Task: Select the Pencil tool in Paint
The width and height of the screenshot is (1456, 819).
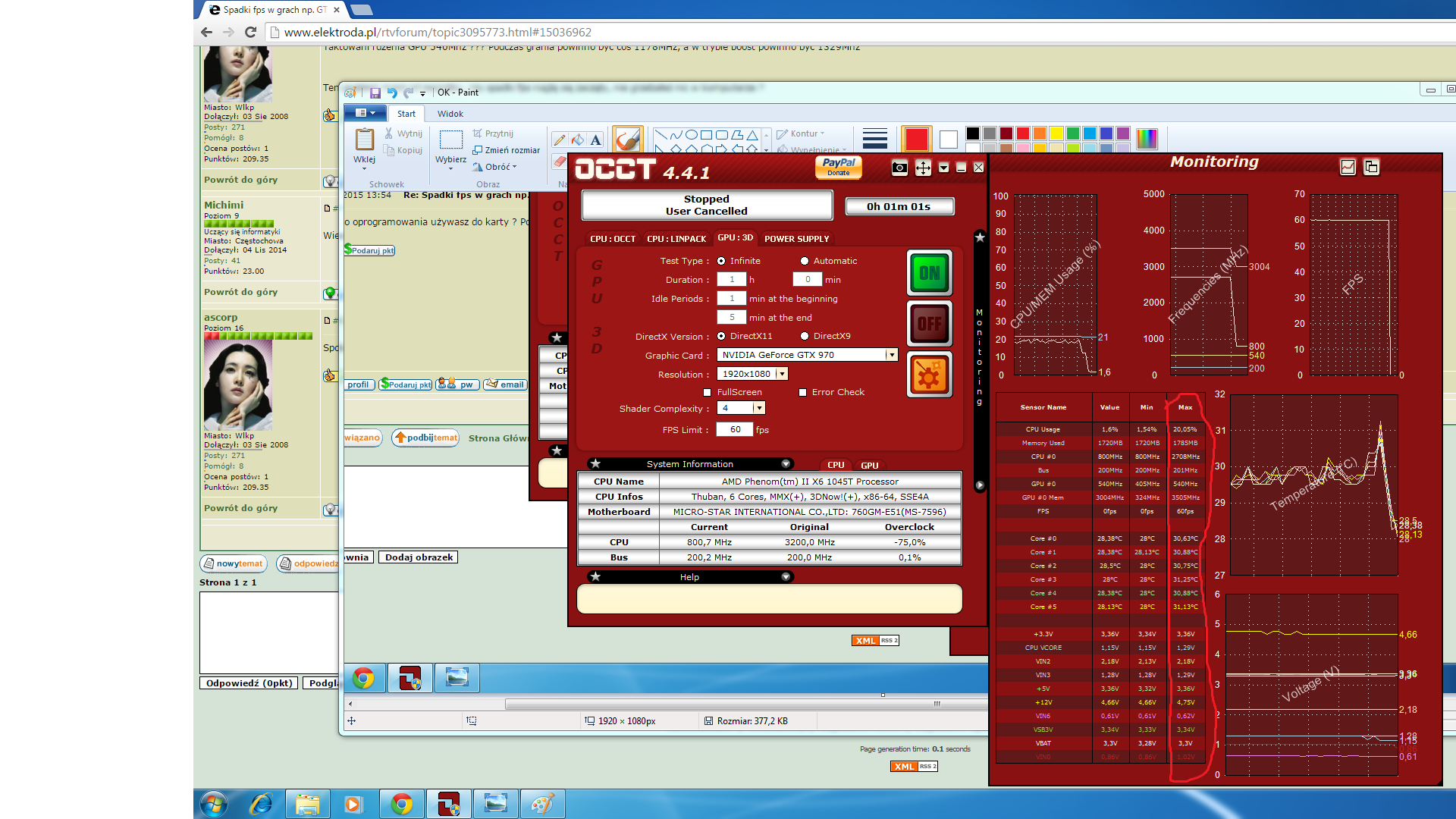Action: pos(560,140)
